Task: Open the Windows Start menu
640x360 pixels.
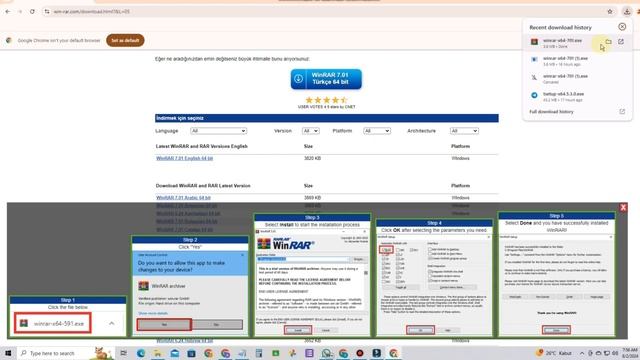Action: pos(8,353)
